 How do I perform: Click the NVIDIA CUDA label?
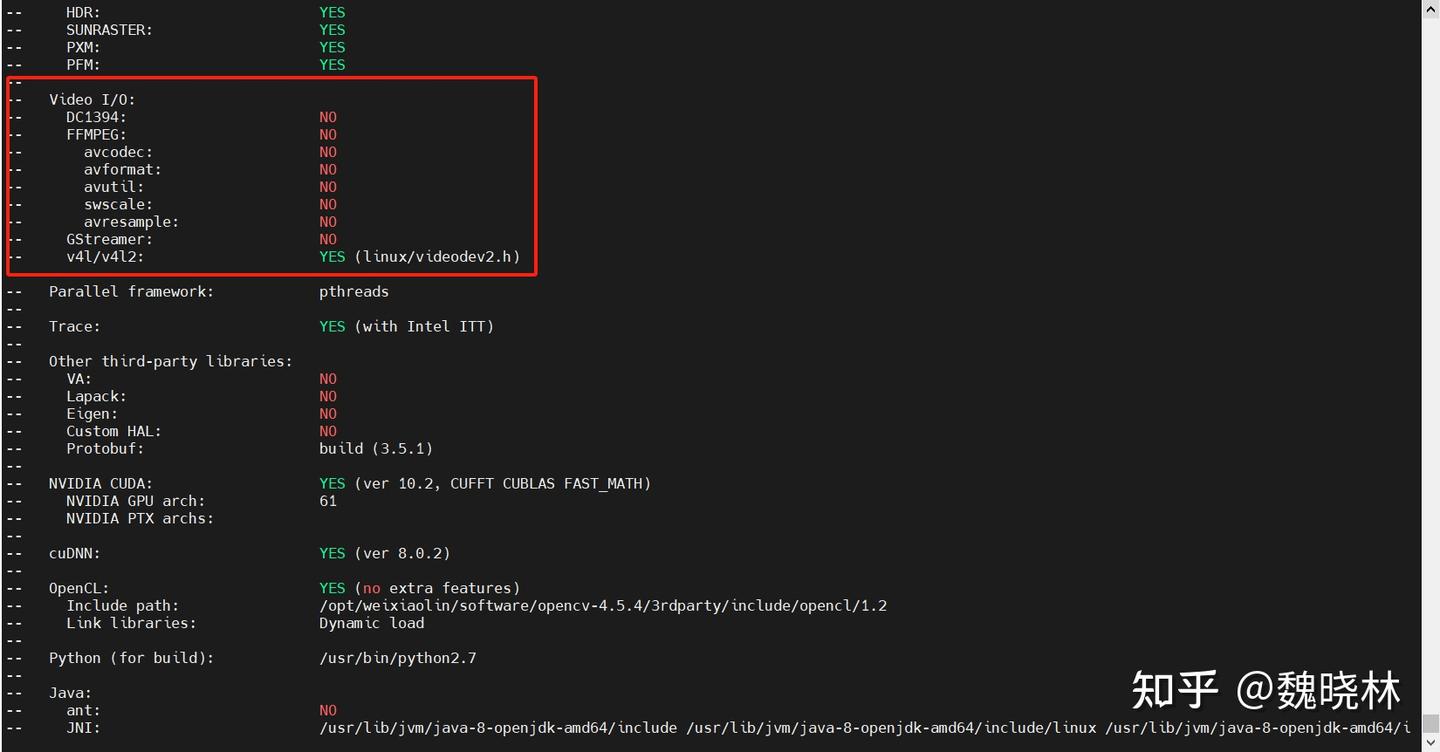(x=101, y=484)
